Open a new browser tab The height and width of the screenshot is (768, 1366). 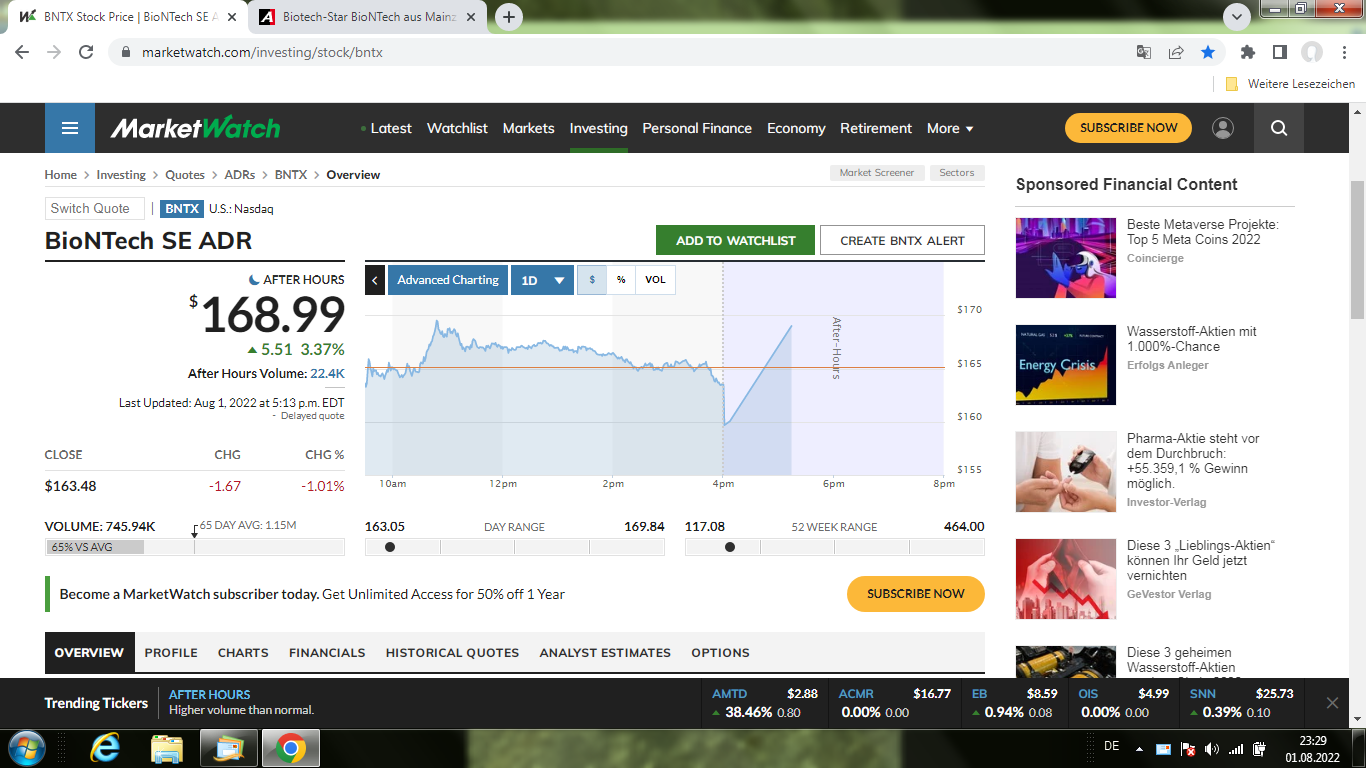click(x=509, y=16)
